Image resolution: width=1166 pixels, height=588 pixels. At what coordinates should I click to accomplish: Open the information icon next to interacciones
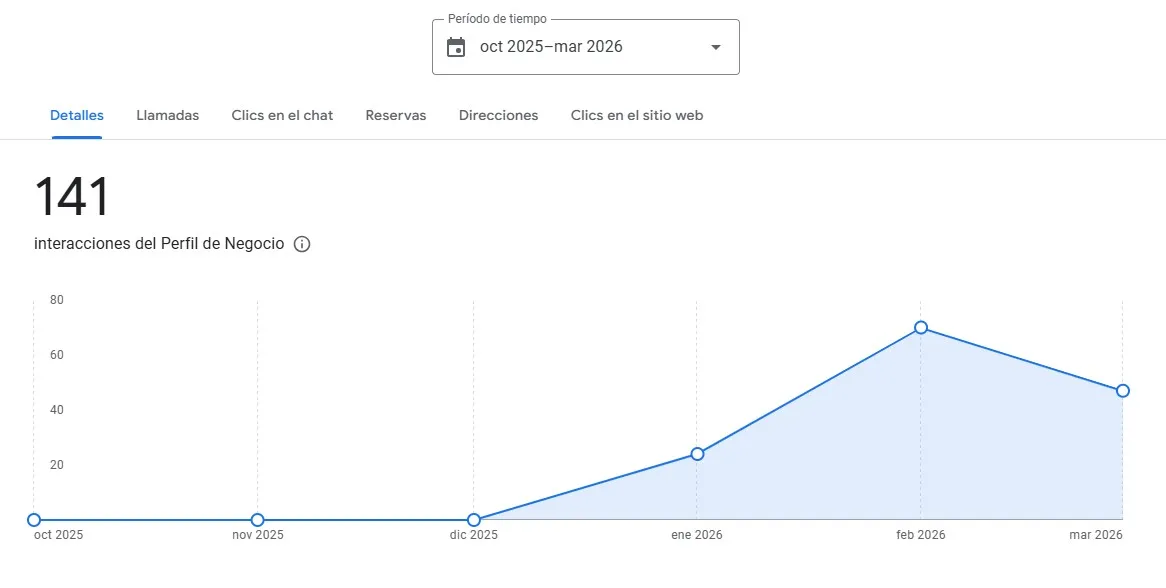[x=302, y=244]
